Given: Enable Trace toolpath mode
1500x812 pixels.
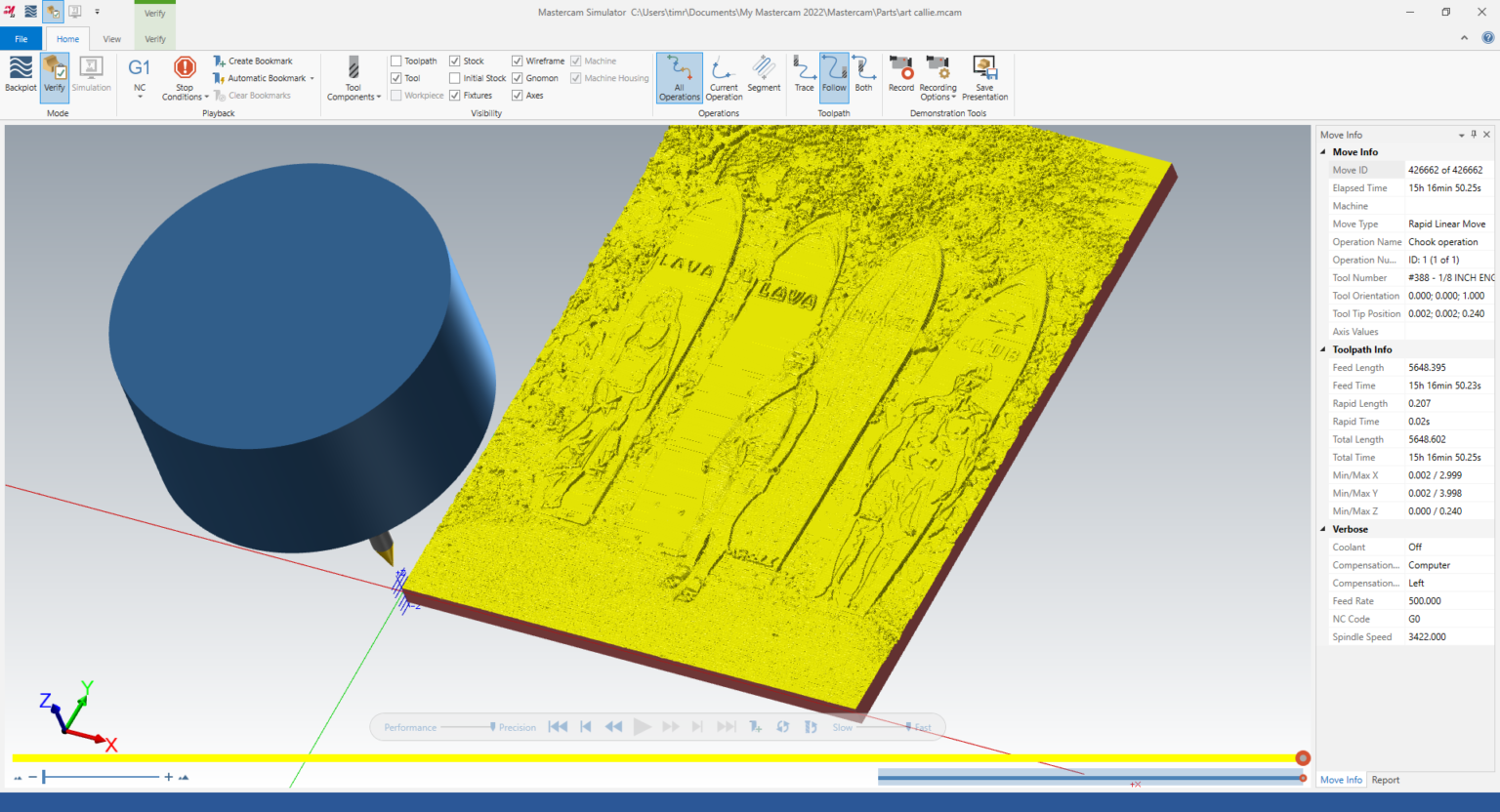Looking at the screenshot, I should 804,76.
